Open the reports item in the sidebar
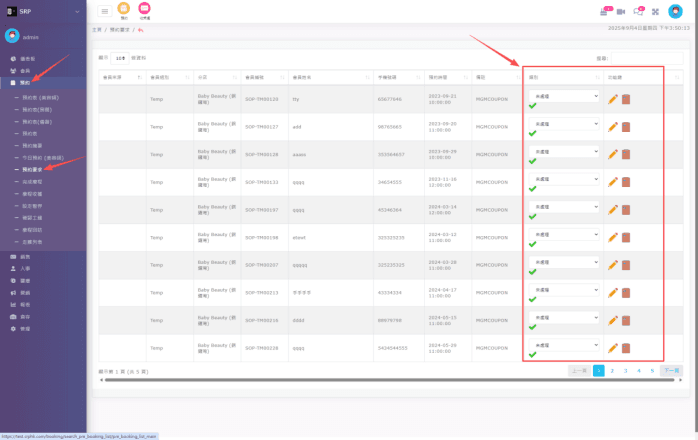Image resolution: width=698 pixels, height=440 pixels. coord(26,305)
